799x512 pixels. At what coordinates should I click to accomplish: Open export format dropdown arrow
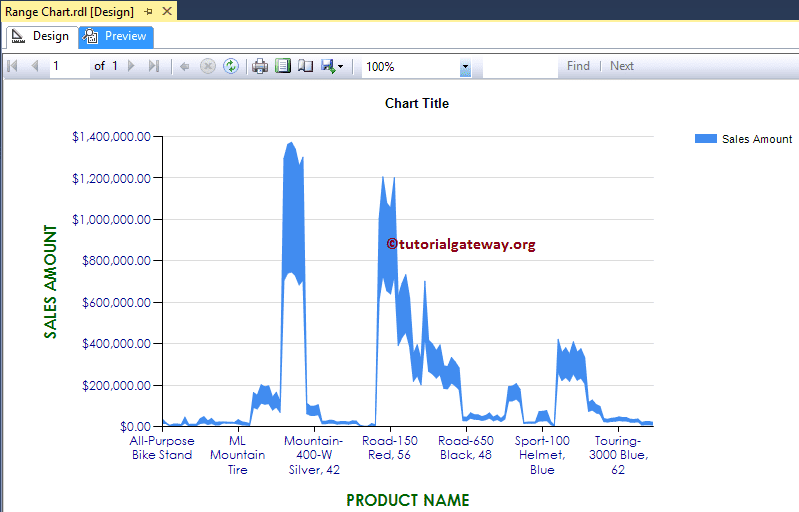340,67
